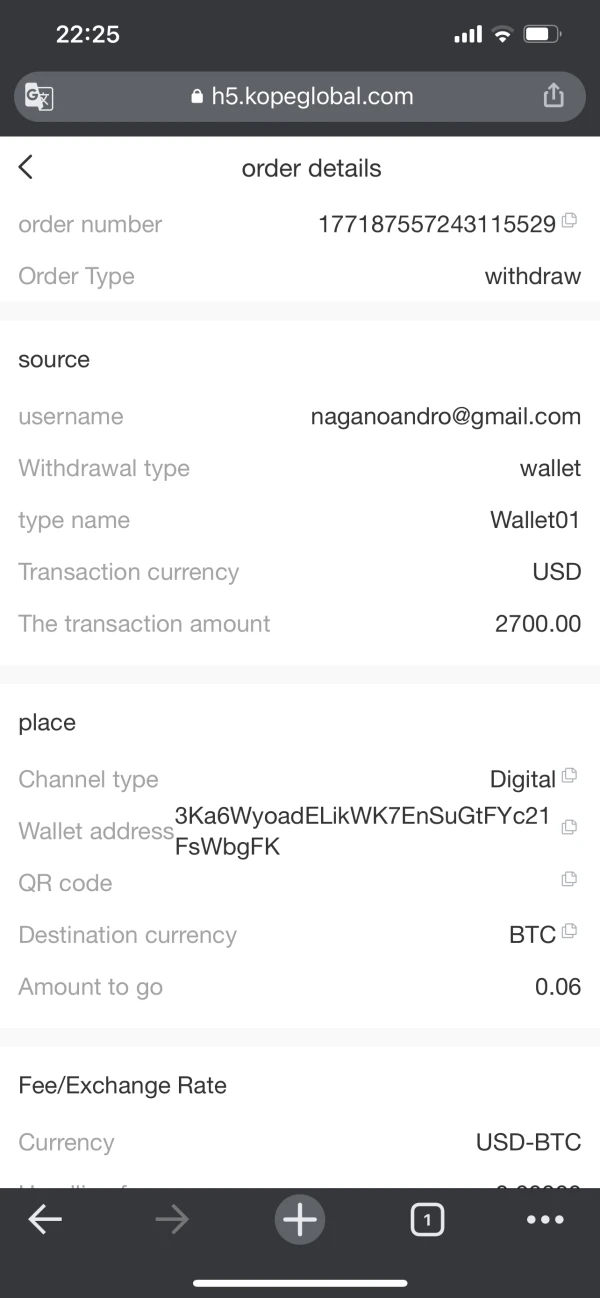Open the browser translate icon
Image resolution: width=600 pixels, height=1298 pixels.
click(39, 96)
